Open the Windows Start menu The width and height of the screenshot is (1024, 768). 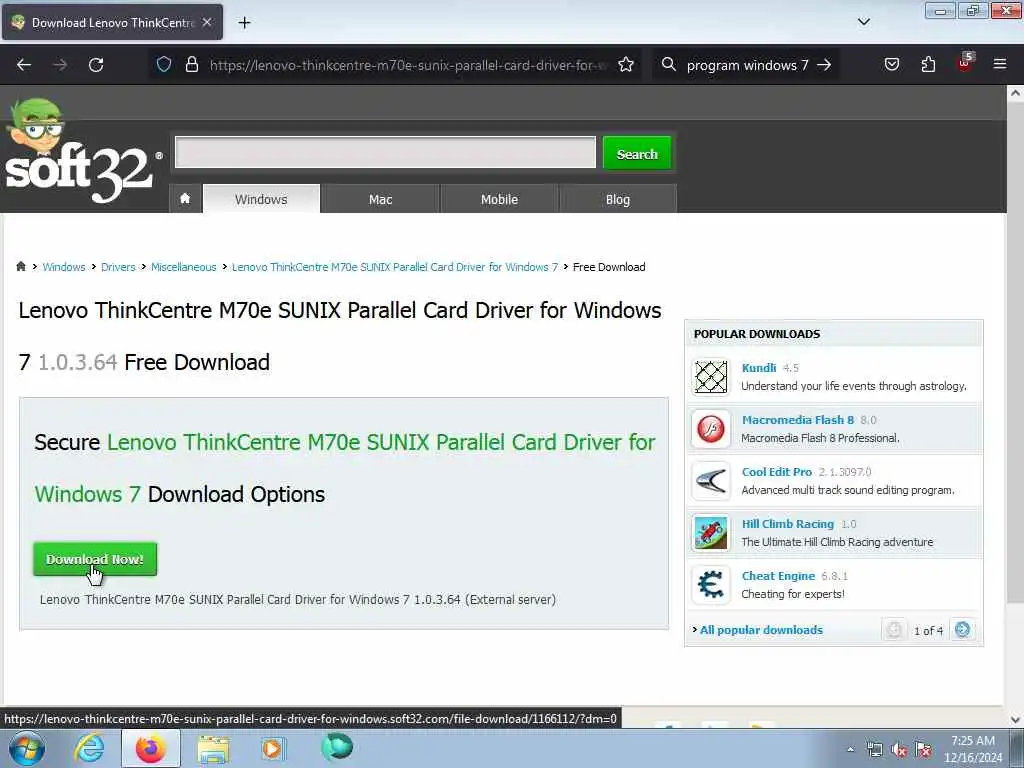pyautogui.click(x=26, y=748)
